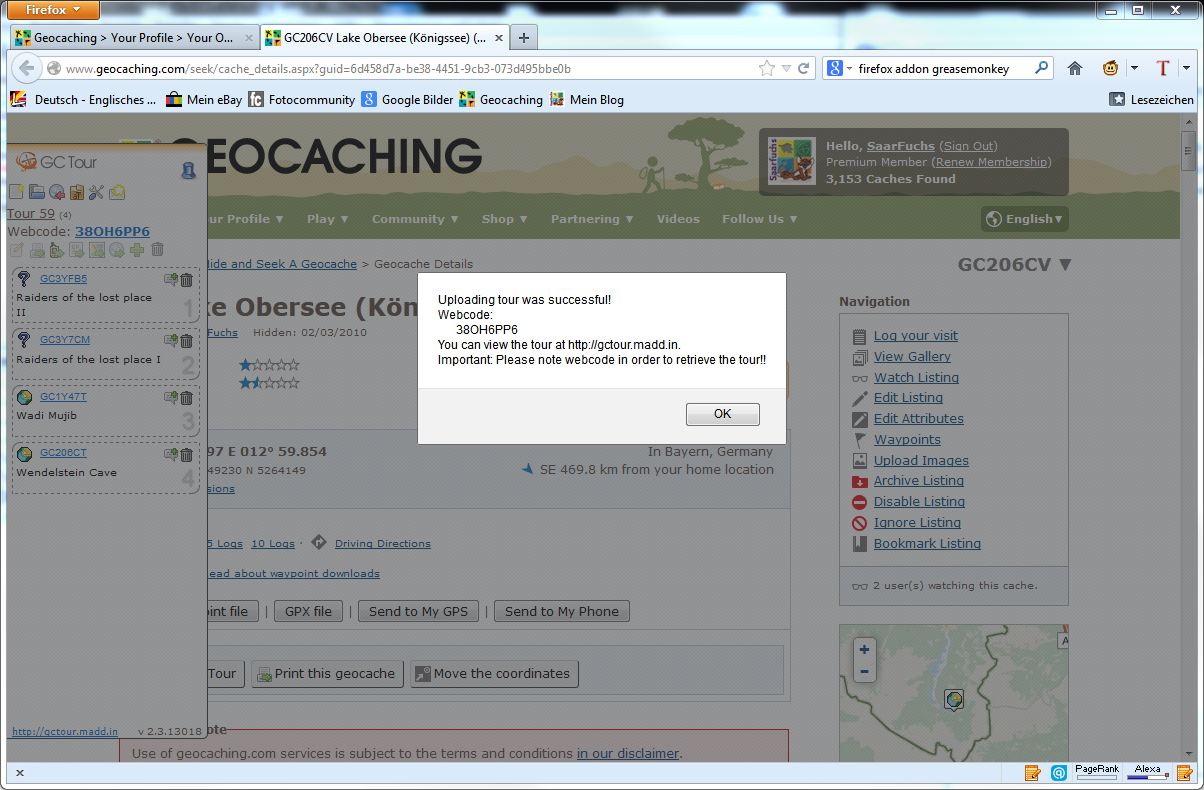The image size is (1204, 790).
Task: Open the Edit Attributes link
Action: point(919,419)
